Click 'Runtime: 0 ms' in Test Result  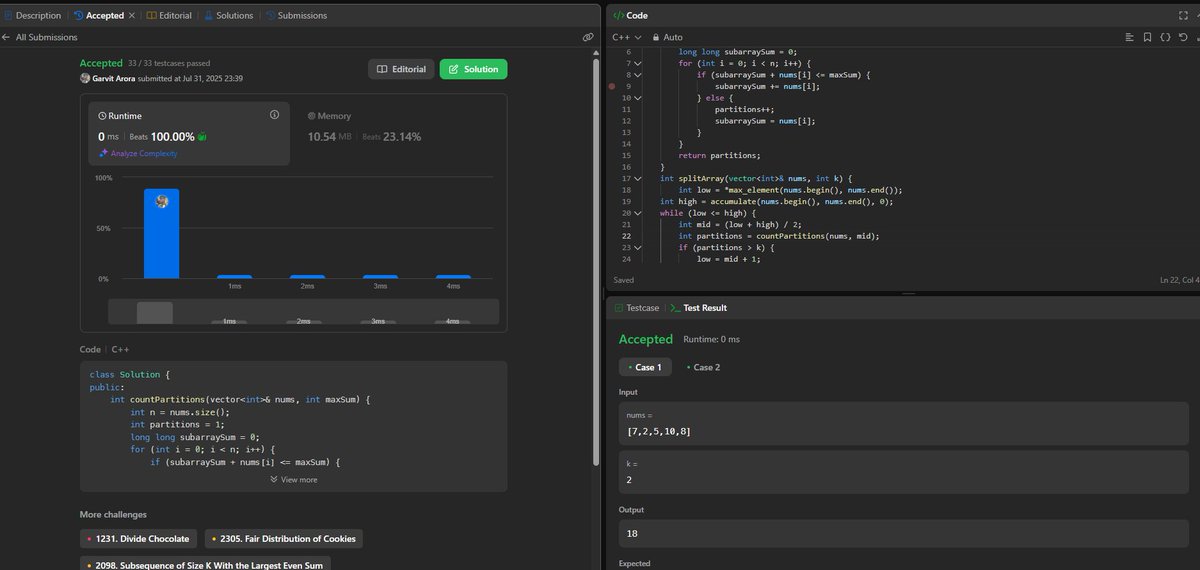[x=711, y=340]
